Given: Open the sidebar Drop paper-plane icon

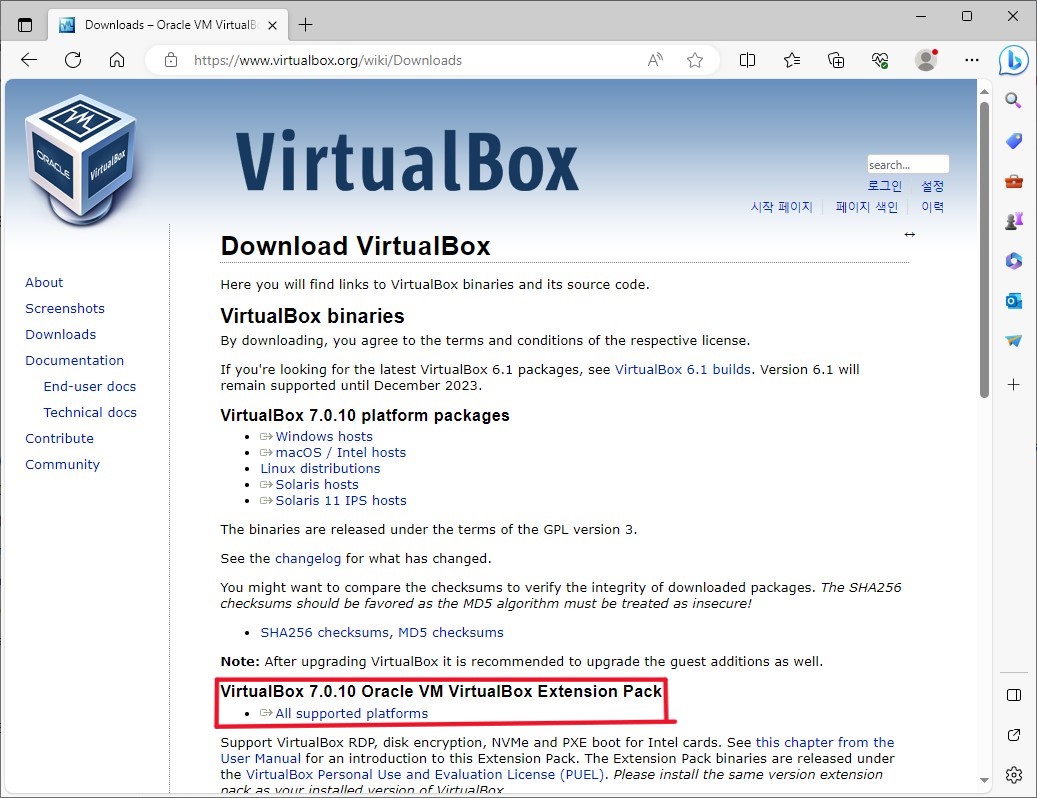Looking at the screenshot, I should pos(1013,340).
